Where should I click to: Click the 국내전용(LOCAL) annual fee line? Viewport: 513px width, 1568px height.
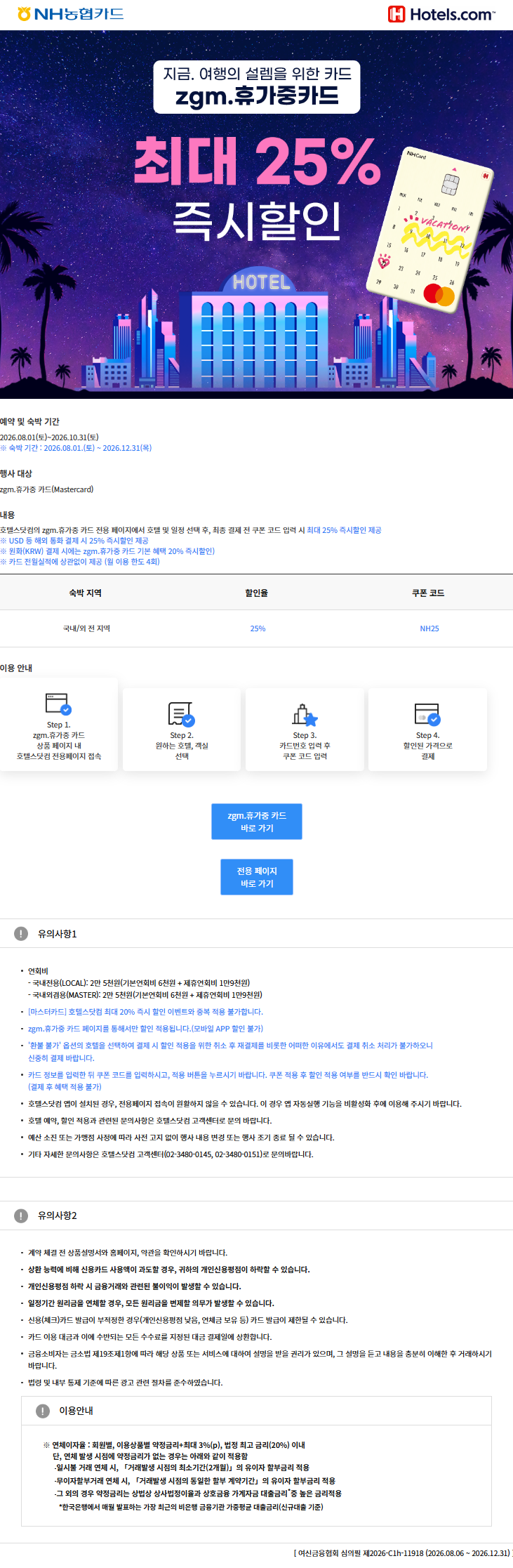[x=139, y=983]
